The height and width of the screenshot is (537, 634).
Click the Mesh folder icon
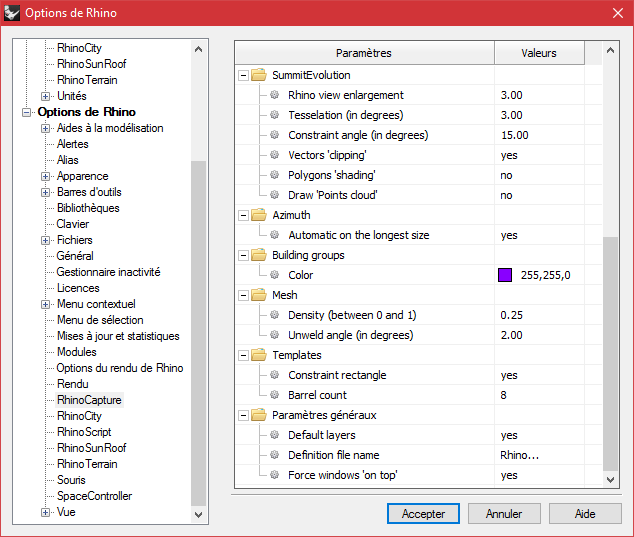(259, 295)
